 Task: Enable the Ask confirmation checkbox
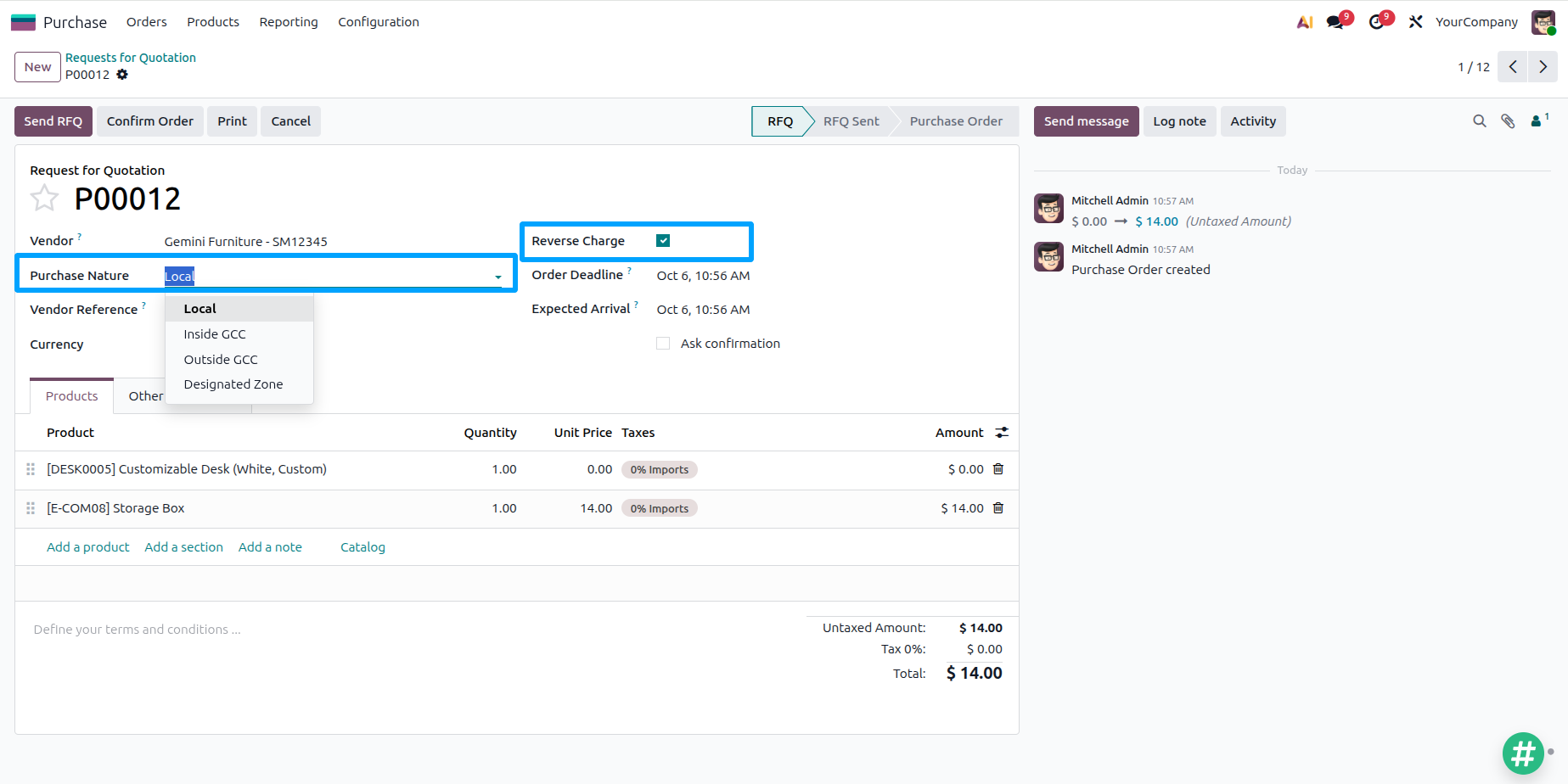click(x=663, y=344)
